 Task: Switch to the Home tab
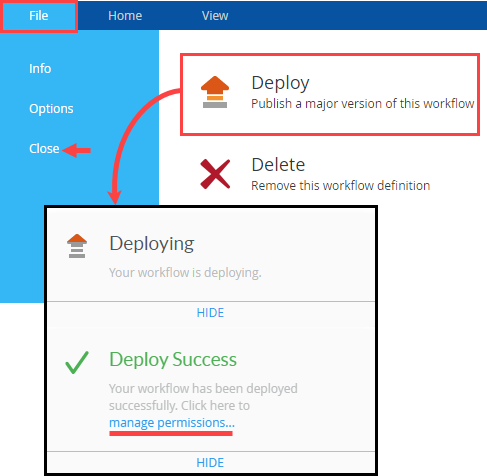tap(125, 16)
